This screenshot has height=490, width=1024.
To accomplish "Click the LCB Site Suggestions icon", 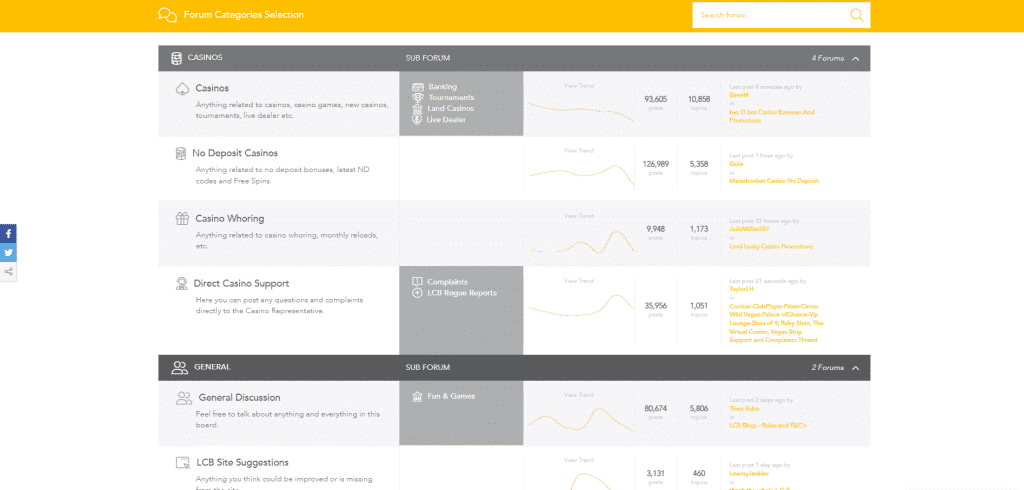I will (x=183, y=463).
